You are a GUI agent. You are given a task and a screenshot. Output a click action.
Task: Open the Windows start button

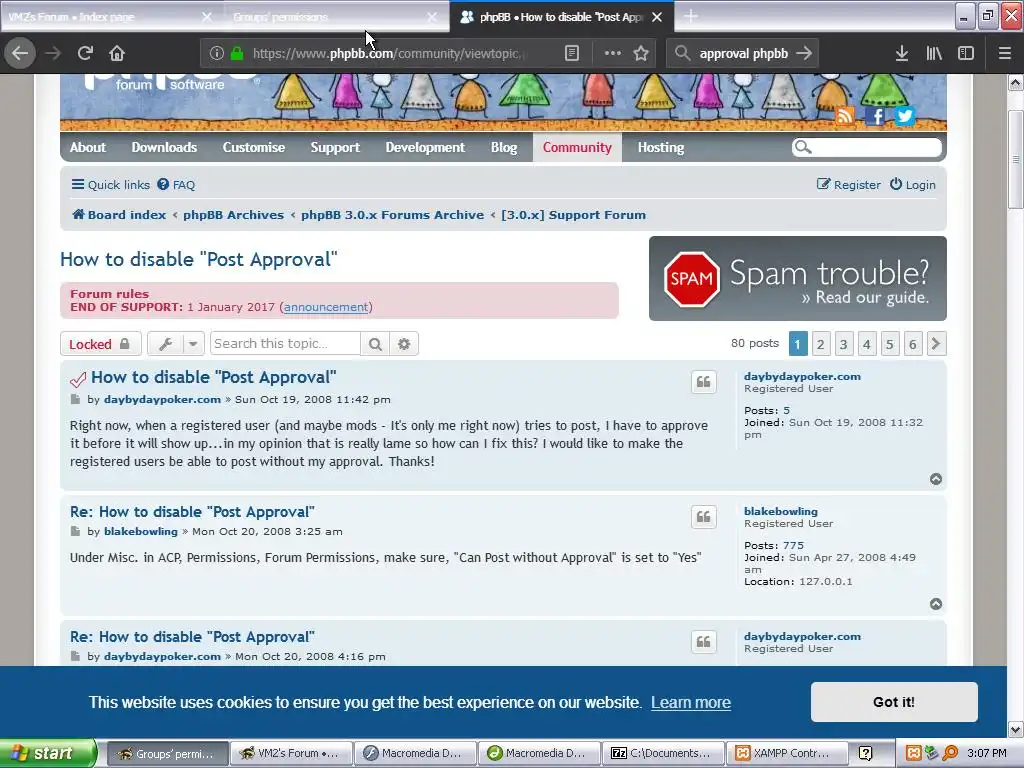point(48,753)
